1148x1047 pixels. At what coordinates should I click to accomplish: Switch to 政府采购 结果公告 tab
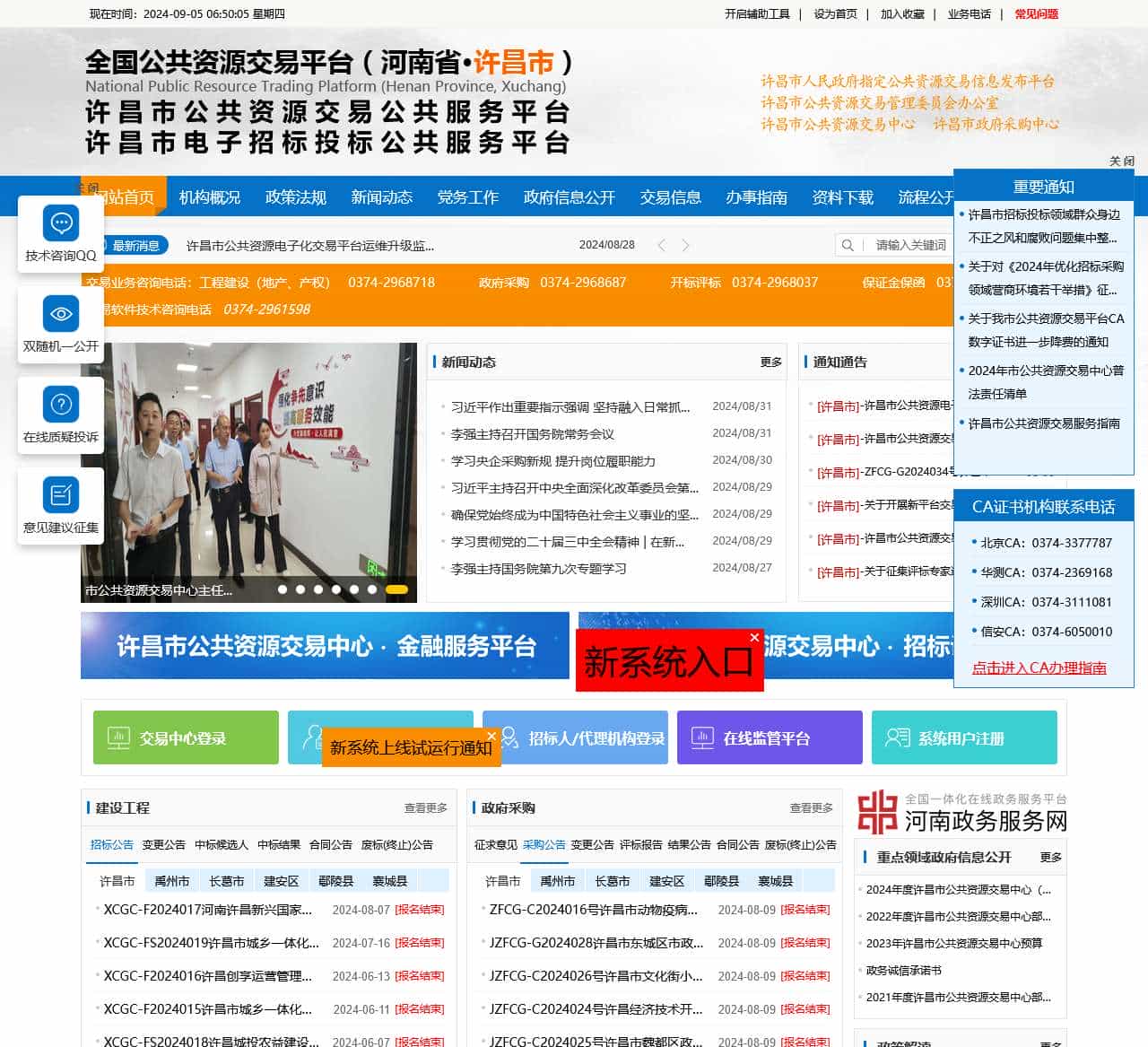point(690,844)
